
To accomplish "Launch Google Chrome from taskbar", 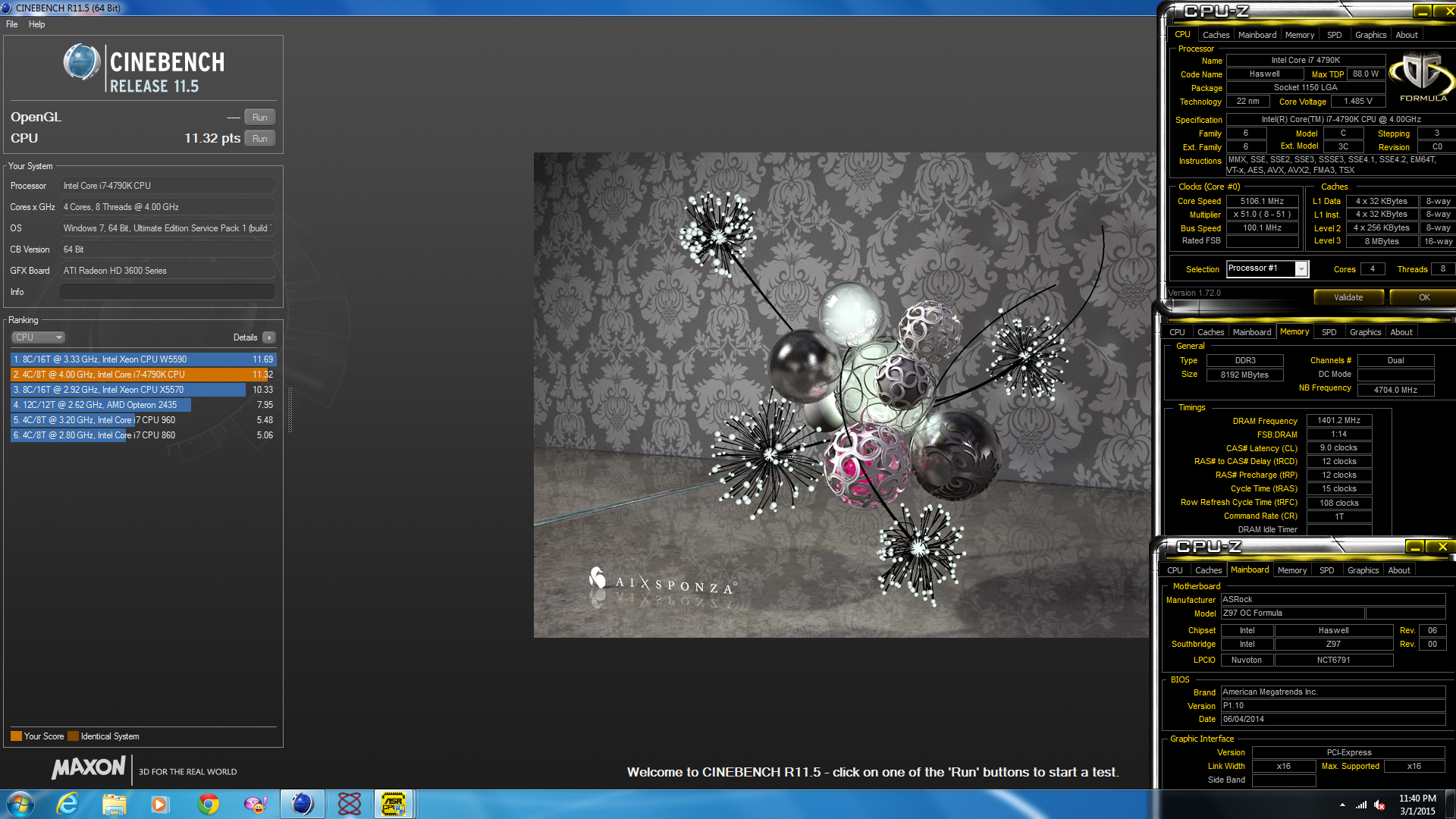I will point(209,804).
